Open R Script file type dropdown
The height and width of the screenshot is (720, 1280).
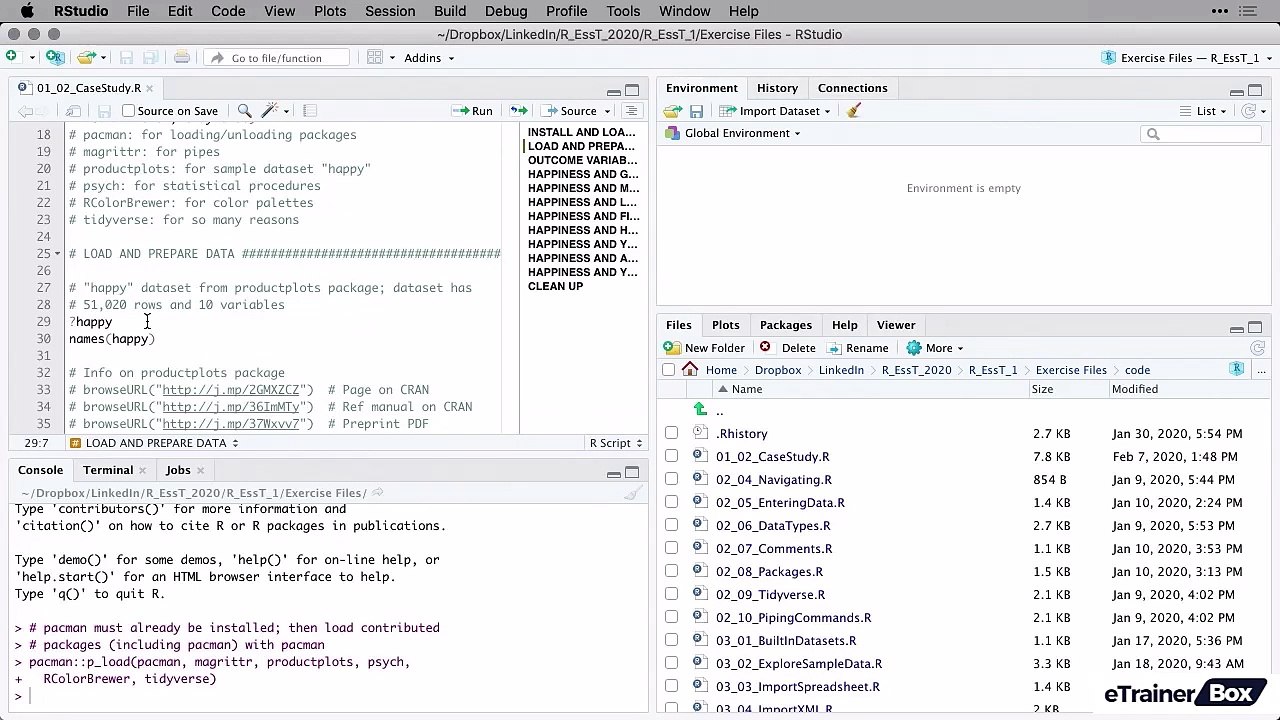(615, 443)
